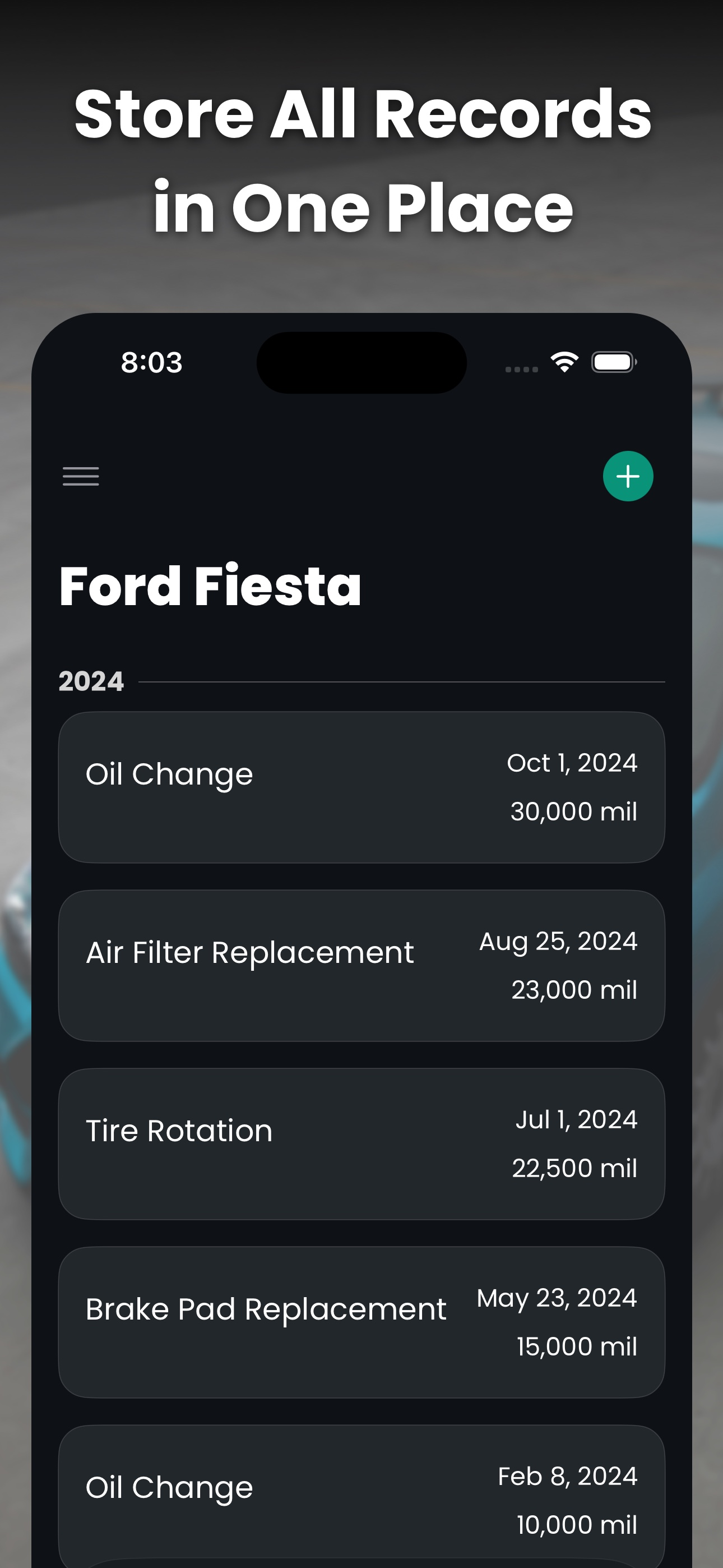The height and width of the screenshot is (1568, 723).
Task: Tap the Store All Records headline
Action: point(363,160)
